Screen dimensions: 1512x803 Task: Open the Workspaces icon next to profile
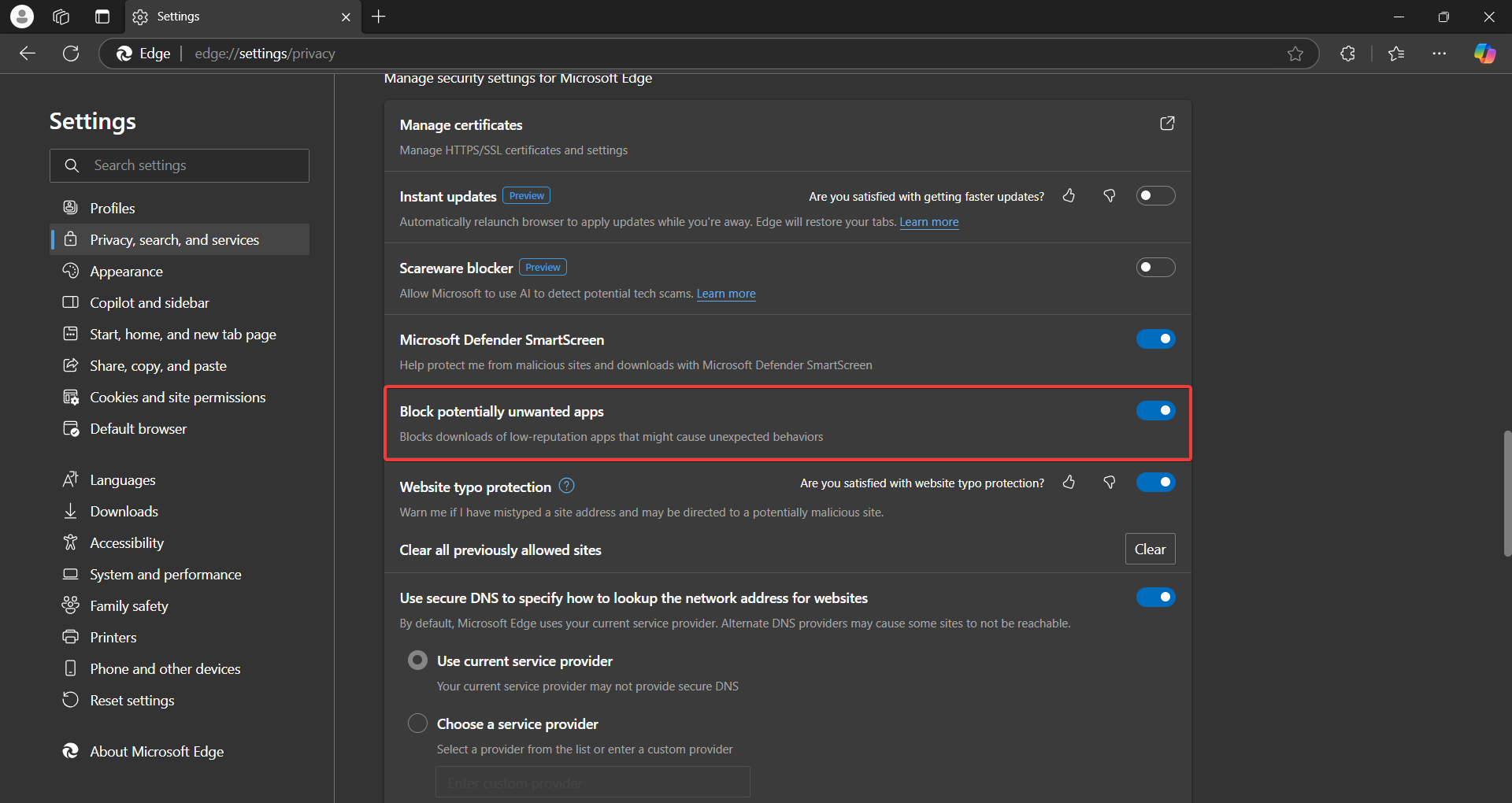[61, 16]
